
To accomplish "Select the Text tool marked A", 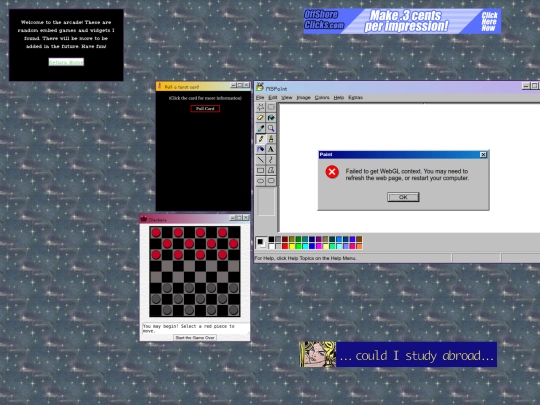I will pos(271,149).
